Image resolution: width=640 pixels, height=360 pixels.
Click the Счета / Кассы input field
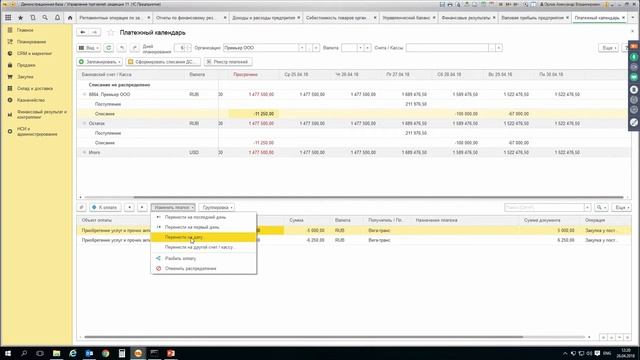tap(447, 48)
